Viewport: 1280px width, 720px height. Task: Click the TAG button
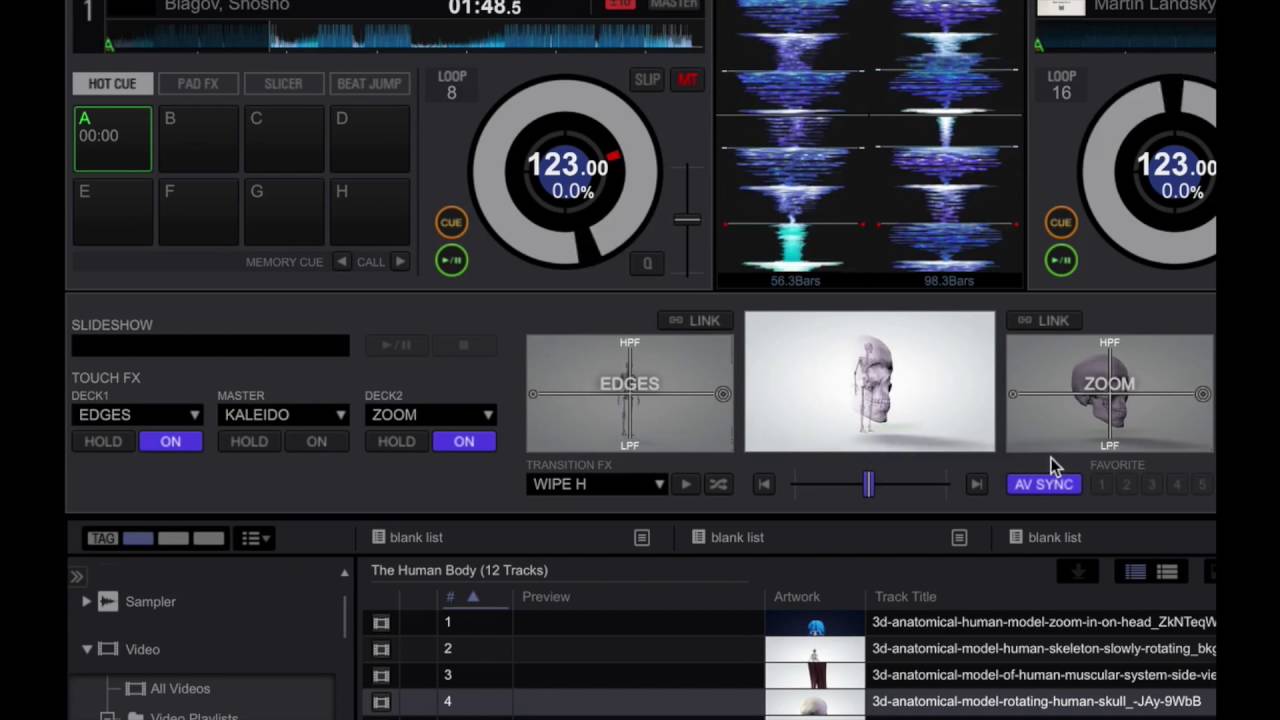tap(102, 539)
